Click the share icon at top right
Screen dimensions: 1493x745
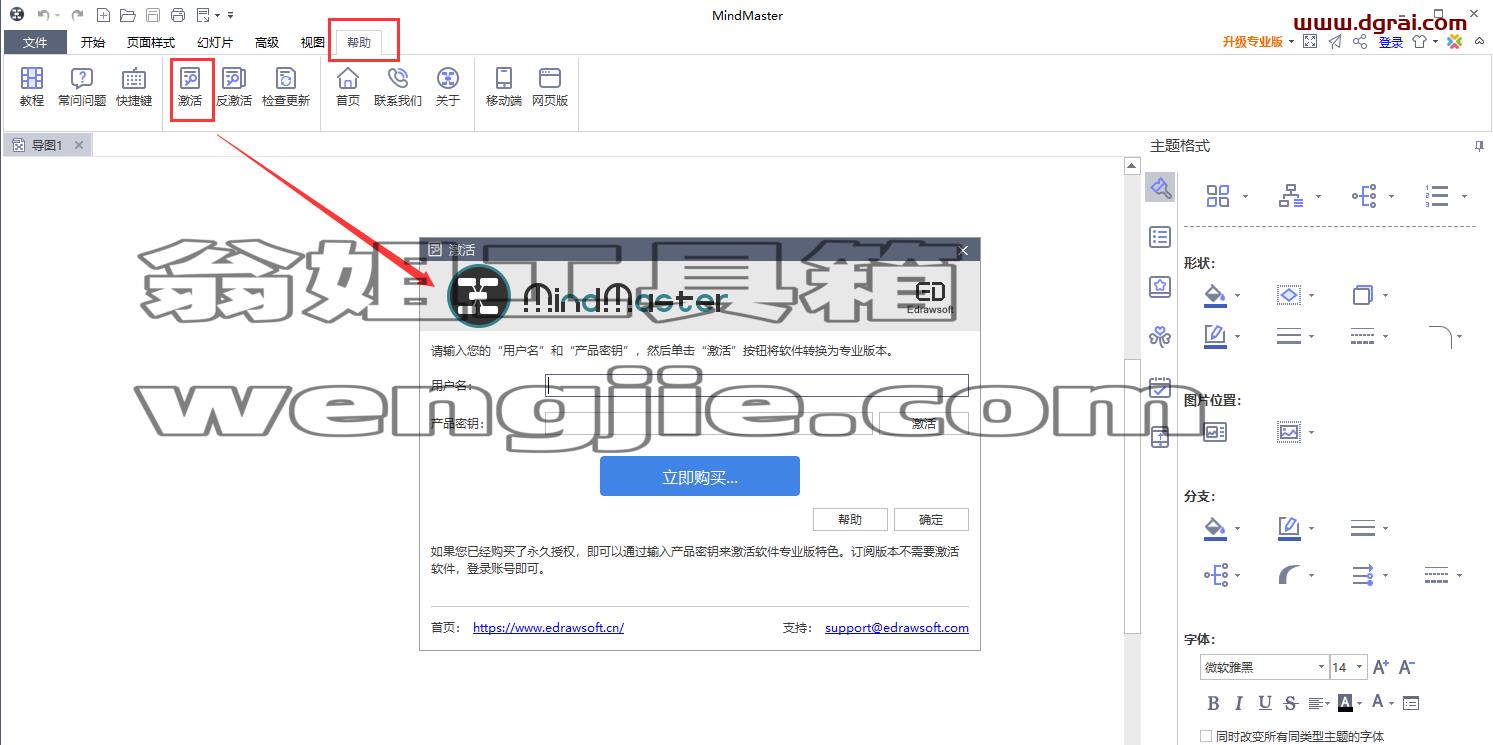pos(1360,42)
